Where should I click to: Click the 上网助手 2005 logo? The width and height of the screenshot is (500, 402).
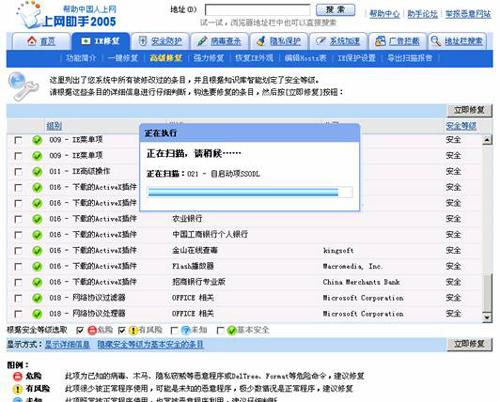(x=67, y=15)
